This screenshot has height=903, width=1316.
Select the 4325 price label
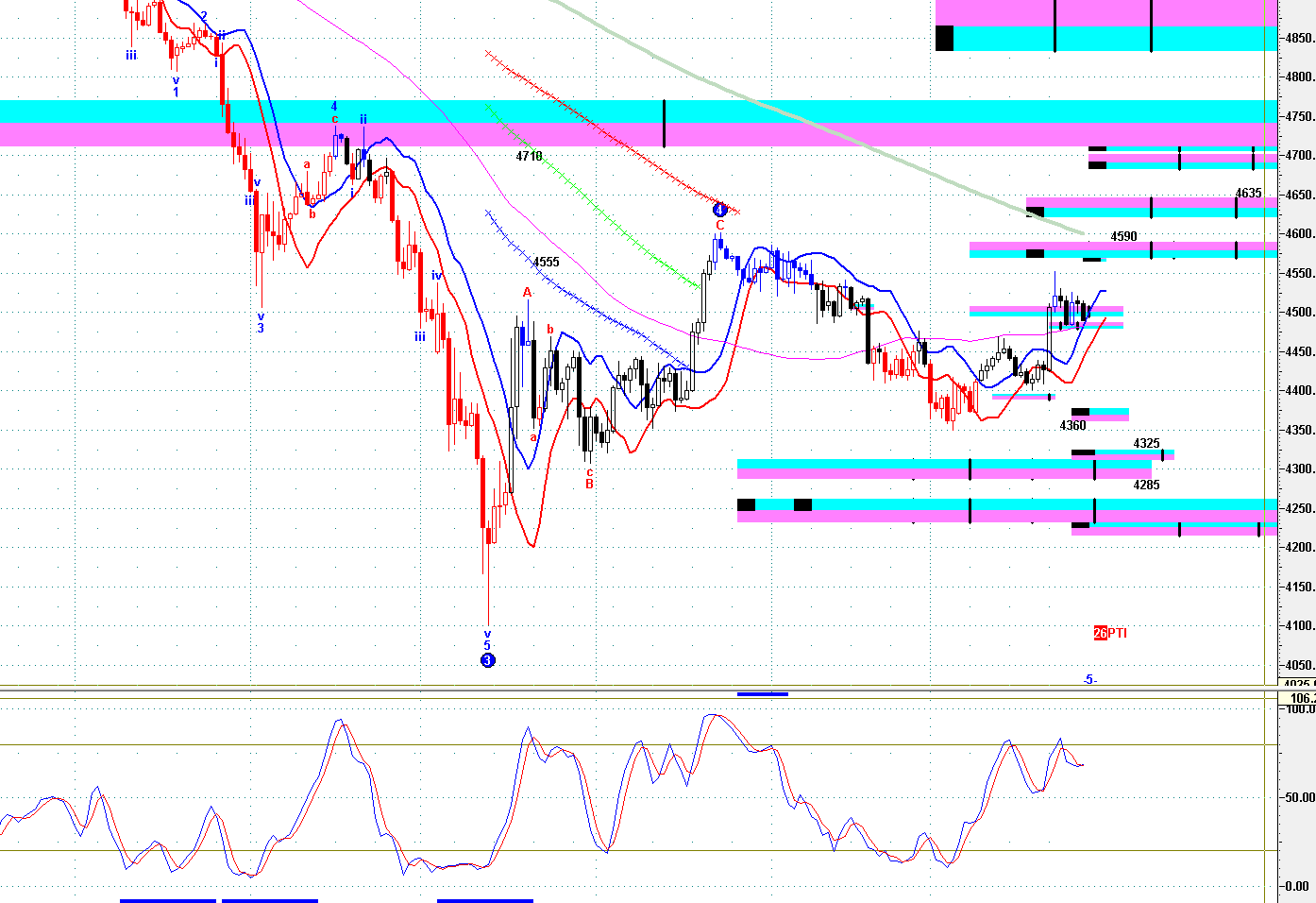coord(1146,443)
